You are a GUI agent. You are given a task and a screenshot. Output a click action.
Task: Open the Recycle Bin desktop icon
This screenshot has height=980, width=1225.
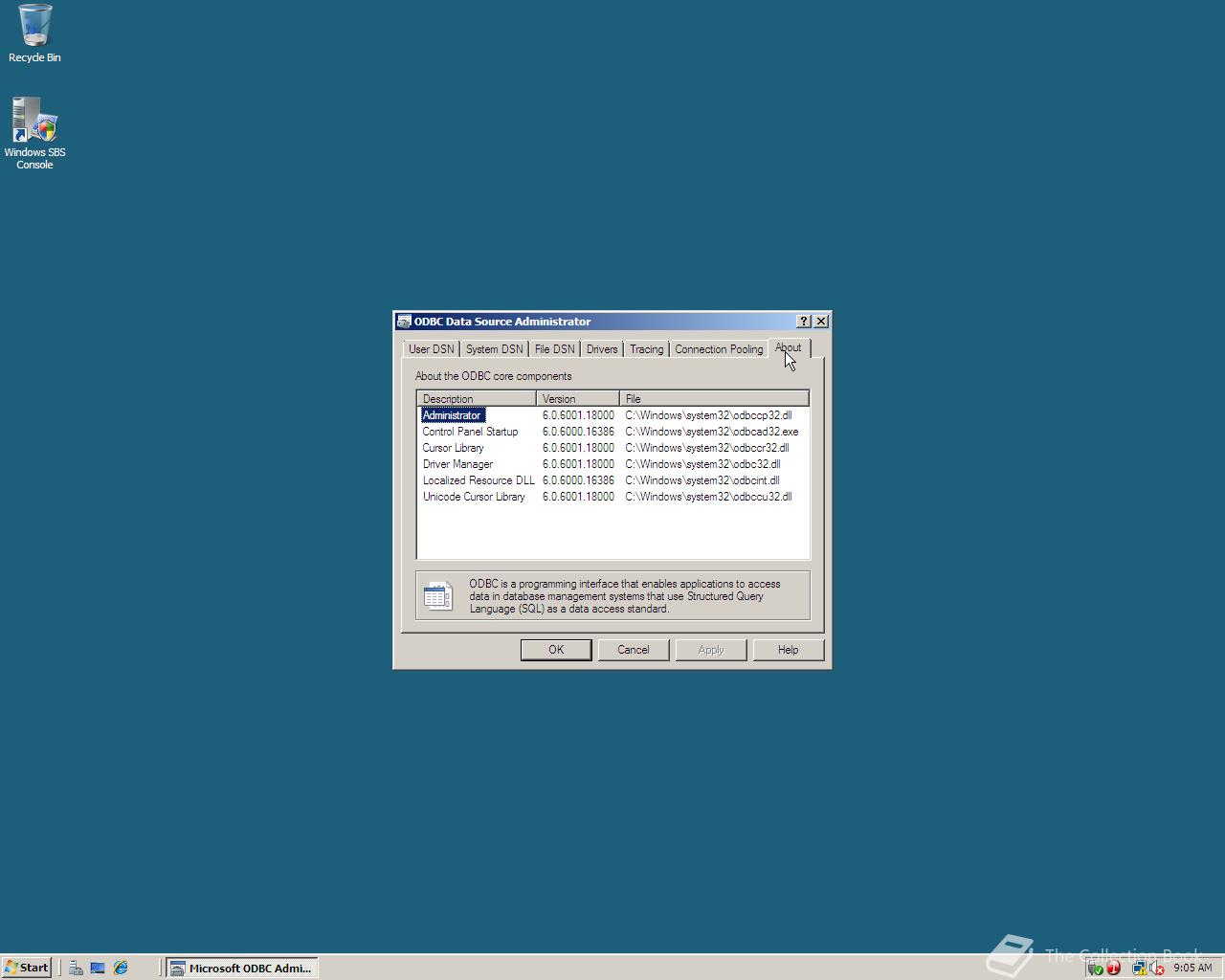coord(34,33)
